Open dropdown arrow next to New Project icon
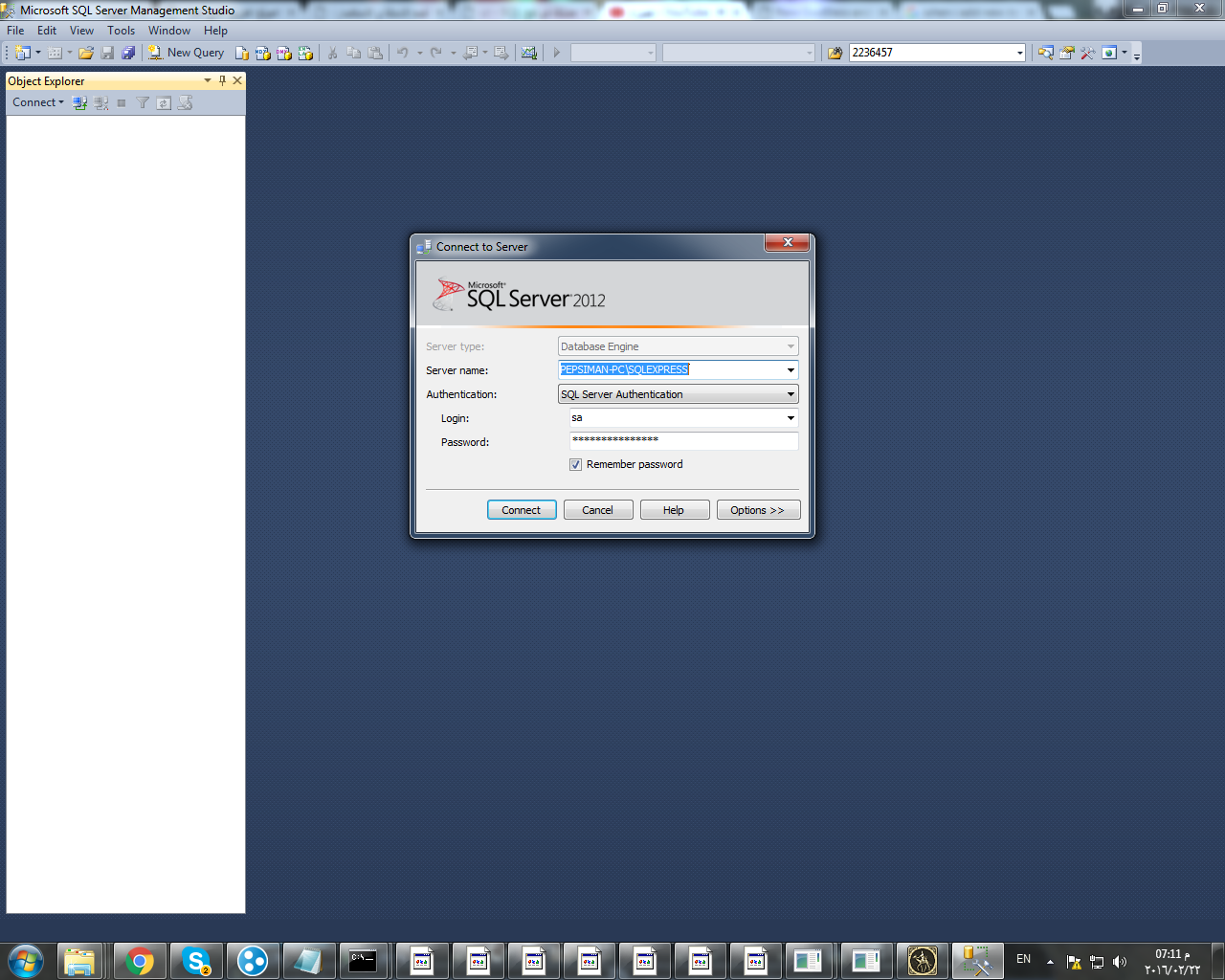The height and width of the screenshot is (980, 1225). pyautogui.click(x=38, y=53)
